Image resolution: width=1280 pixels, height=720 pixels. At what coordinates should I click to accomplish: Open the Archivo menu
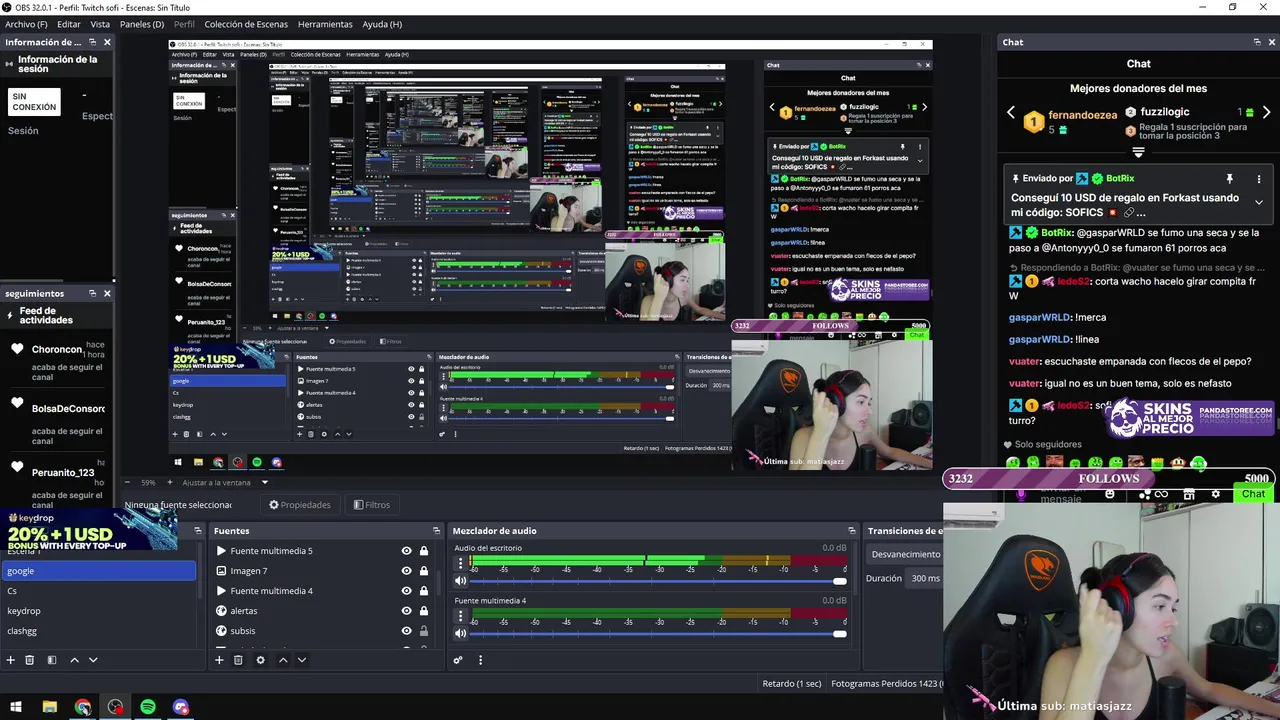tap(26, 24)
